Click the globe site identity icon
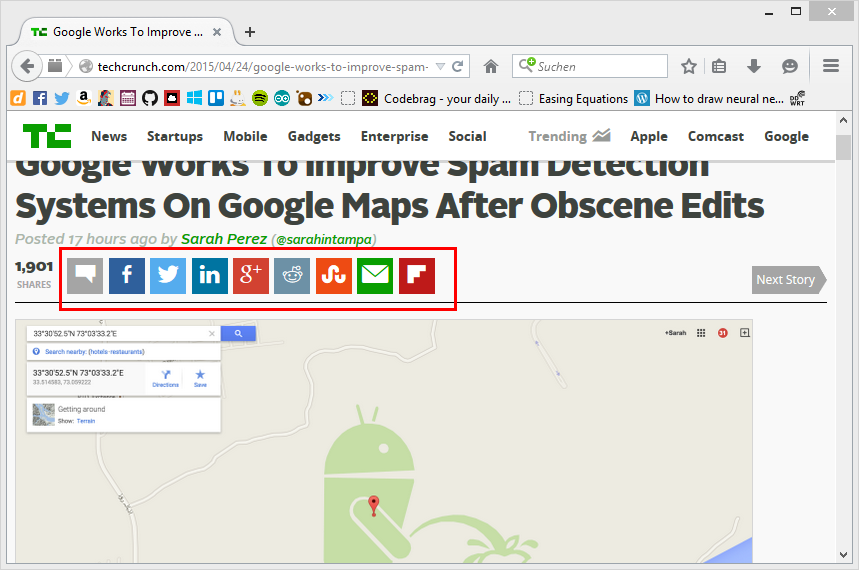The height and width of the screenshot is (570, 859). click(x=86, y=66)
